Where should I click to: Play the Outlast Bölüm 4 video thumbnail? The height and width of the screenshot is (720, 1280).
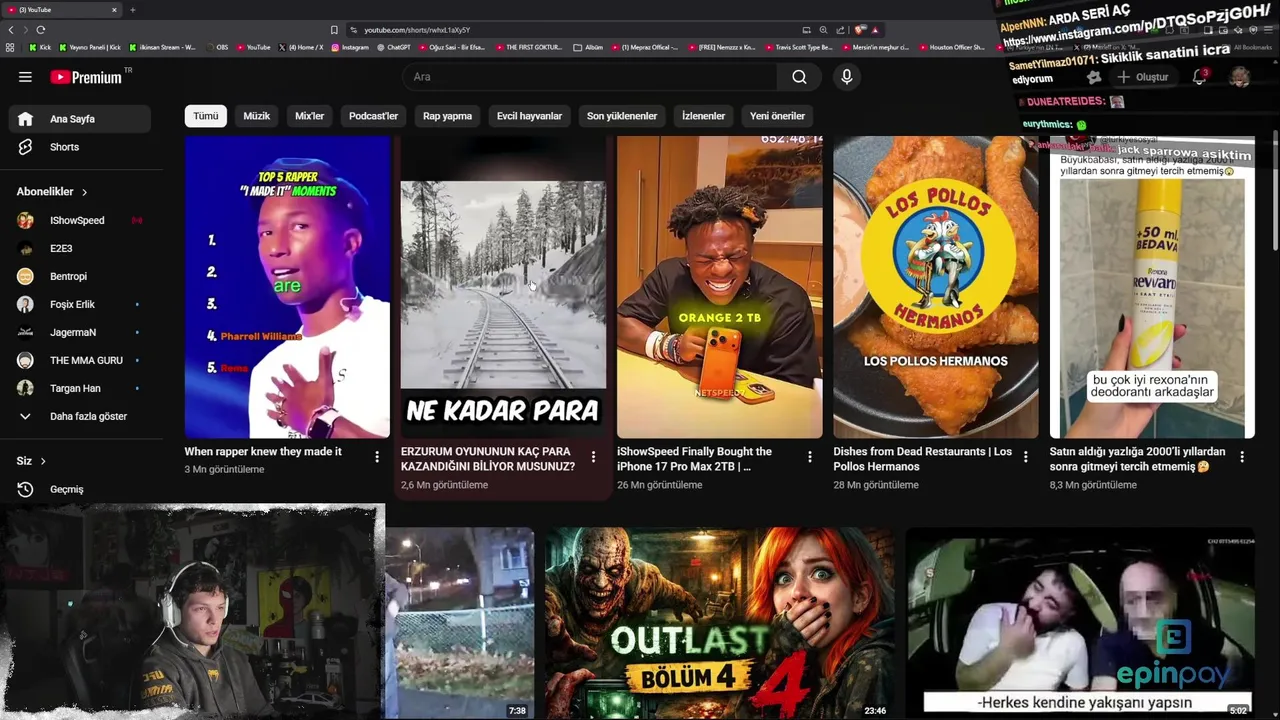720,623
